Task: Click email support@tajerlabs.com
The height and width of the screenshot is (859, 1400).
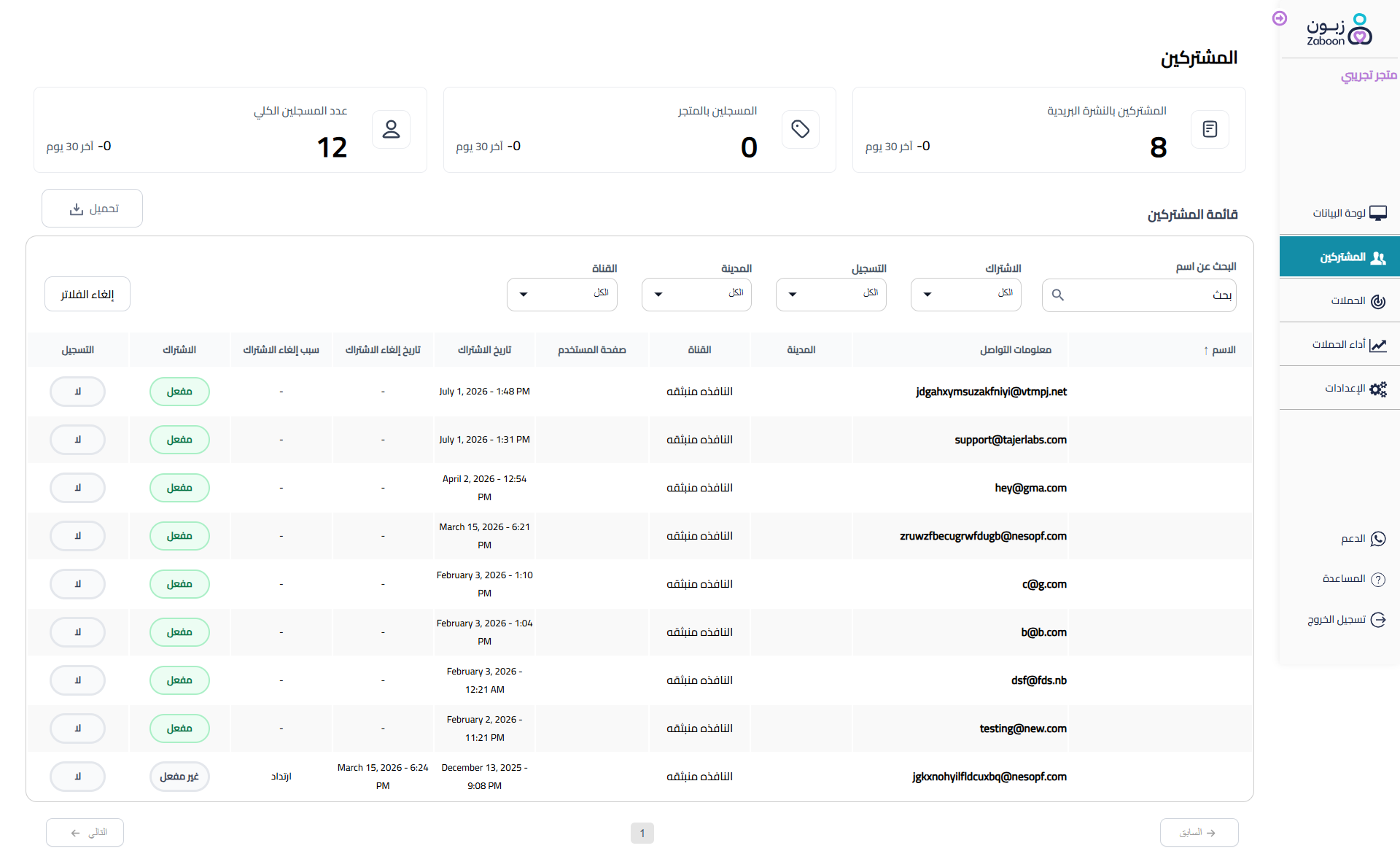Action: 1011,440
